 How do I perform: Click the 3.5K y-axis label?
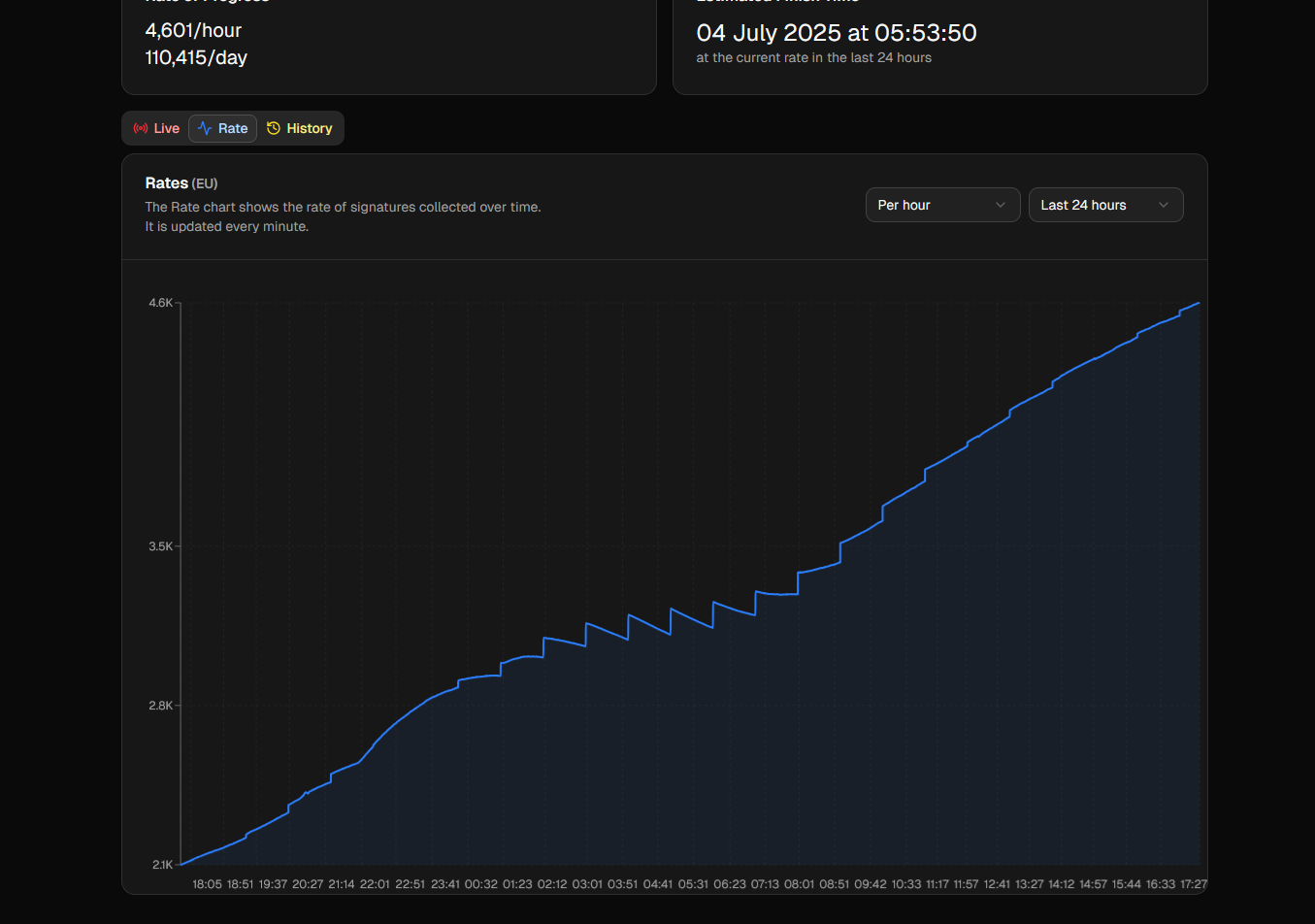pyautogui.click(x=160, y=546)
